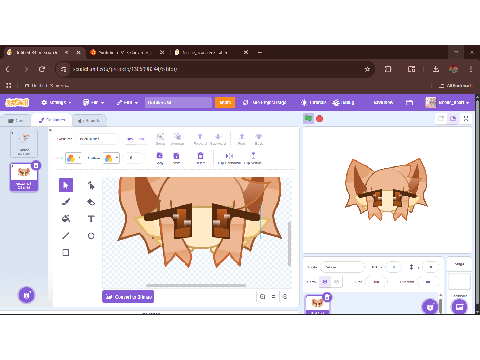Screen dimensions: 480x360
Task: Reset paint canvas zoom
Action: click(273, 296)
